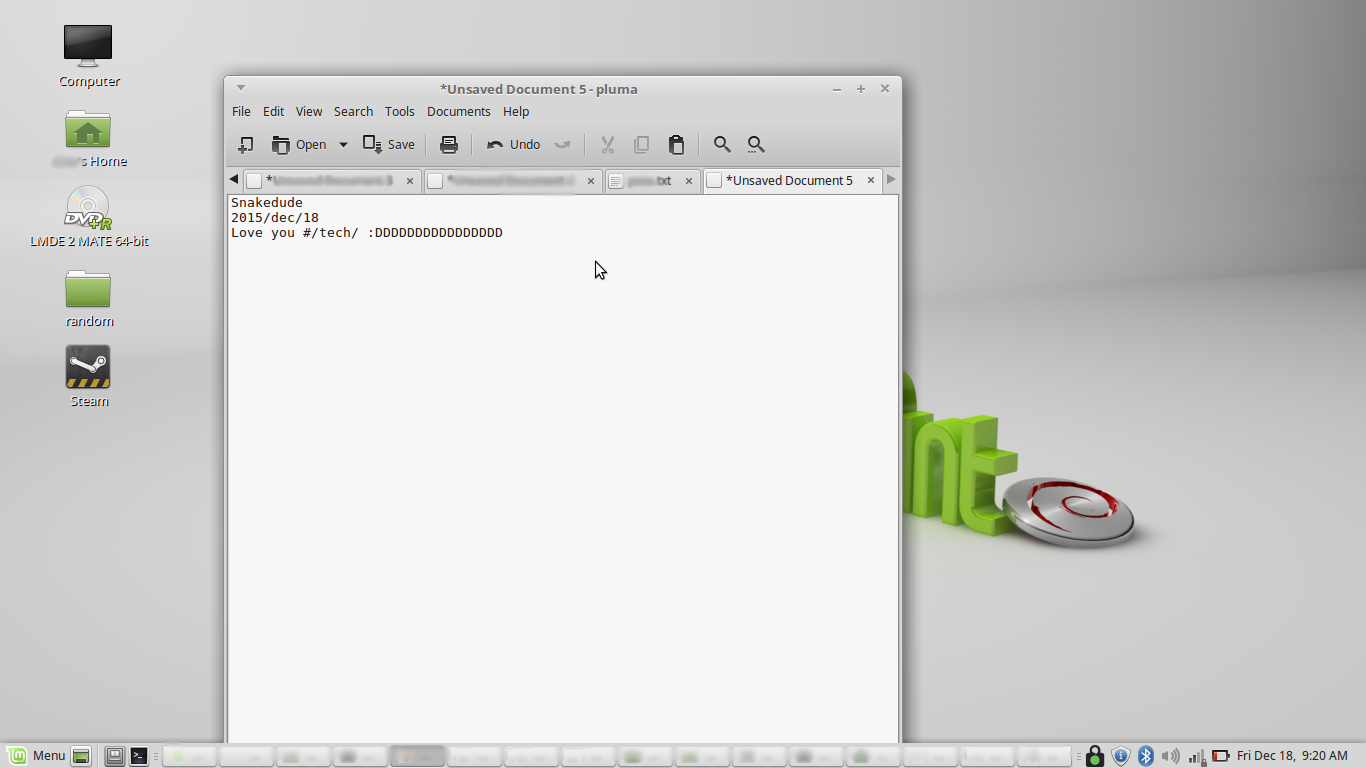Click the blue shield tray icon
Screen dimensions: 1366x768
tap(1121, 756)
